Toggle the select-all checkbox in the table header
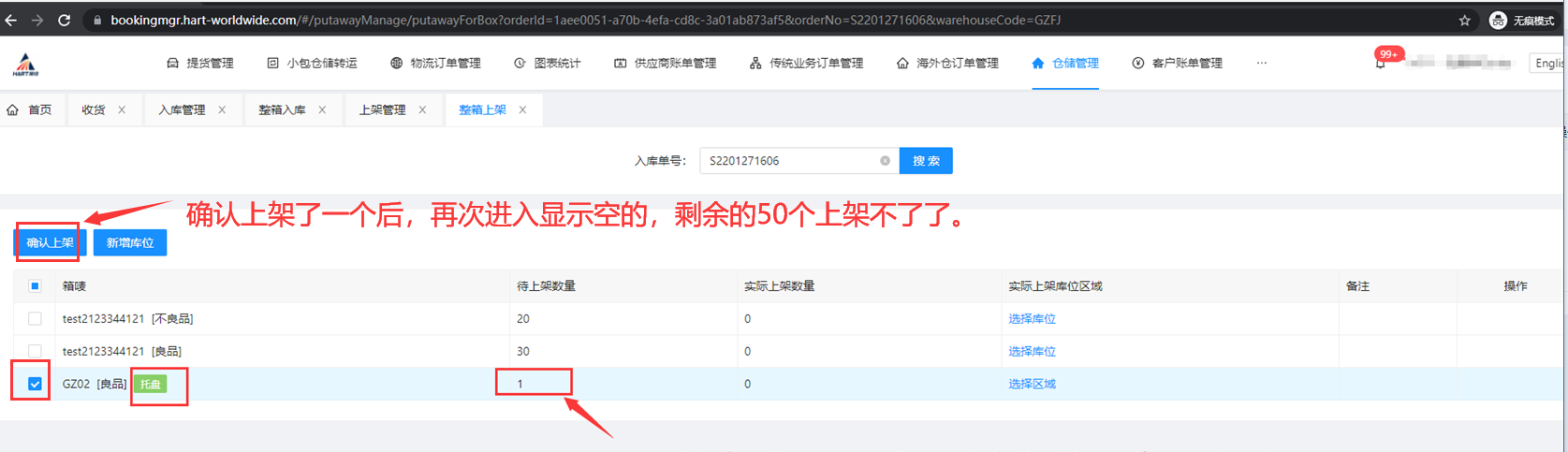This screenshot has height=452, width=1568. [x=35, y=286]
